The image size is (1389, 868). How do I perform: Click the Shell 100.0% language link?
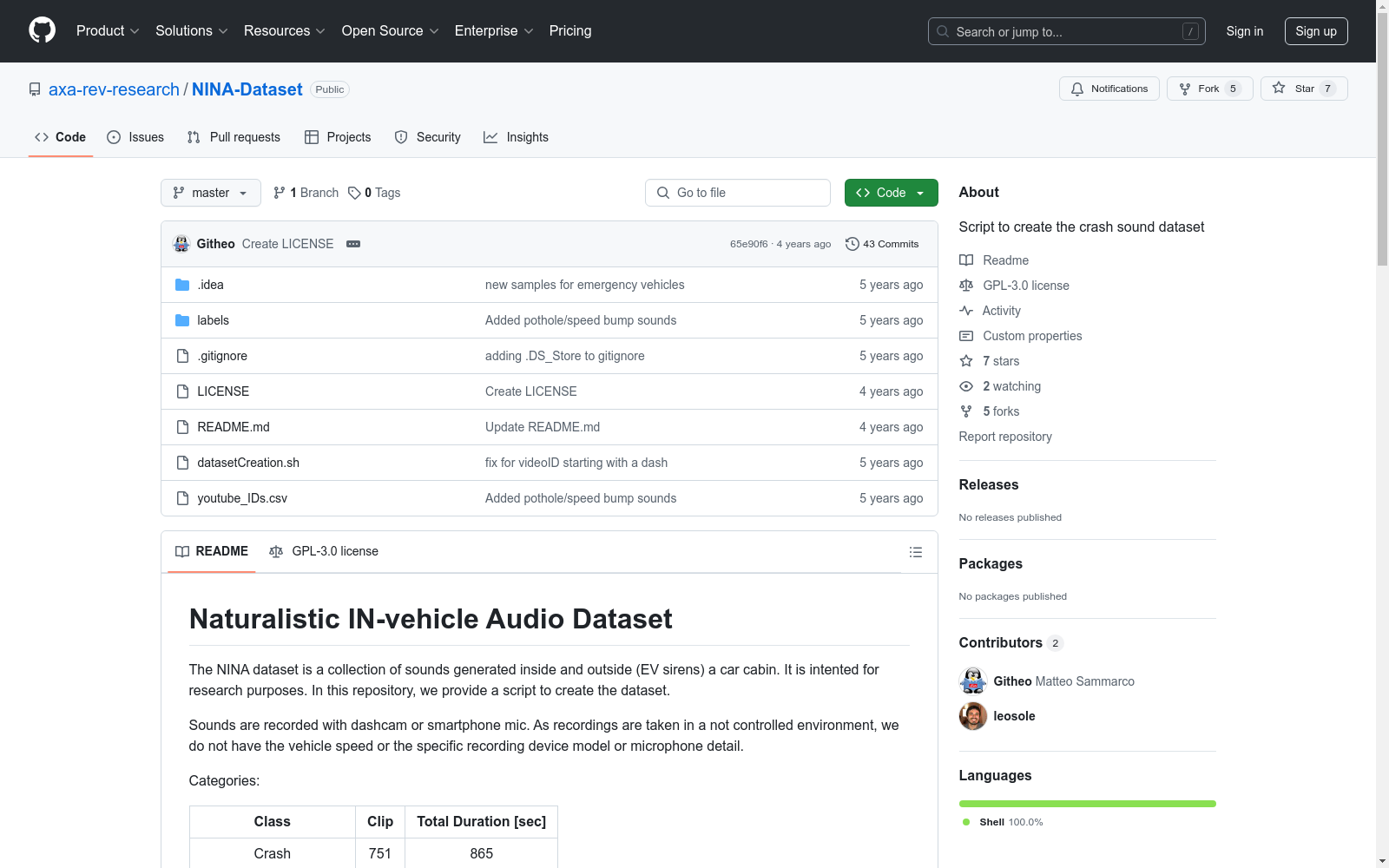point(1003,822)
